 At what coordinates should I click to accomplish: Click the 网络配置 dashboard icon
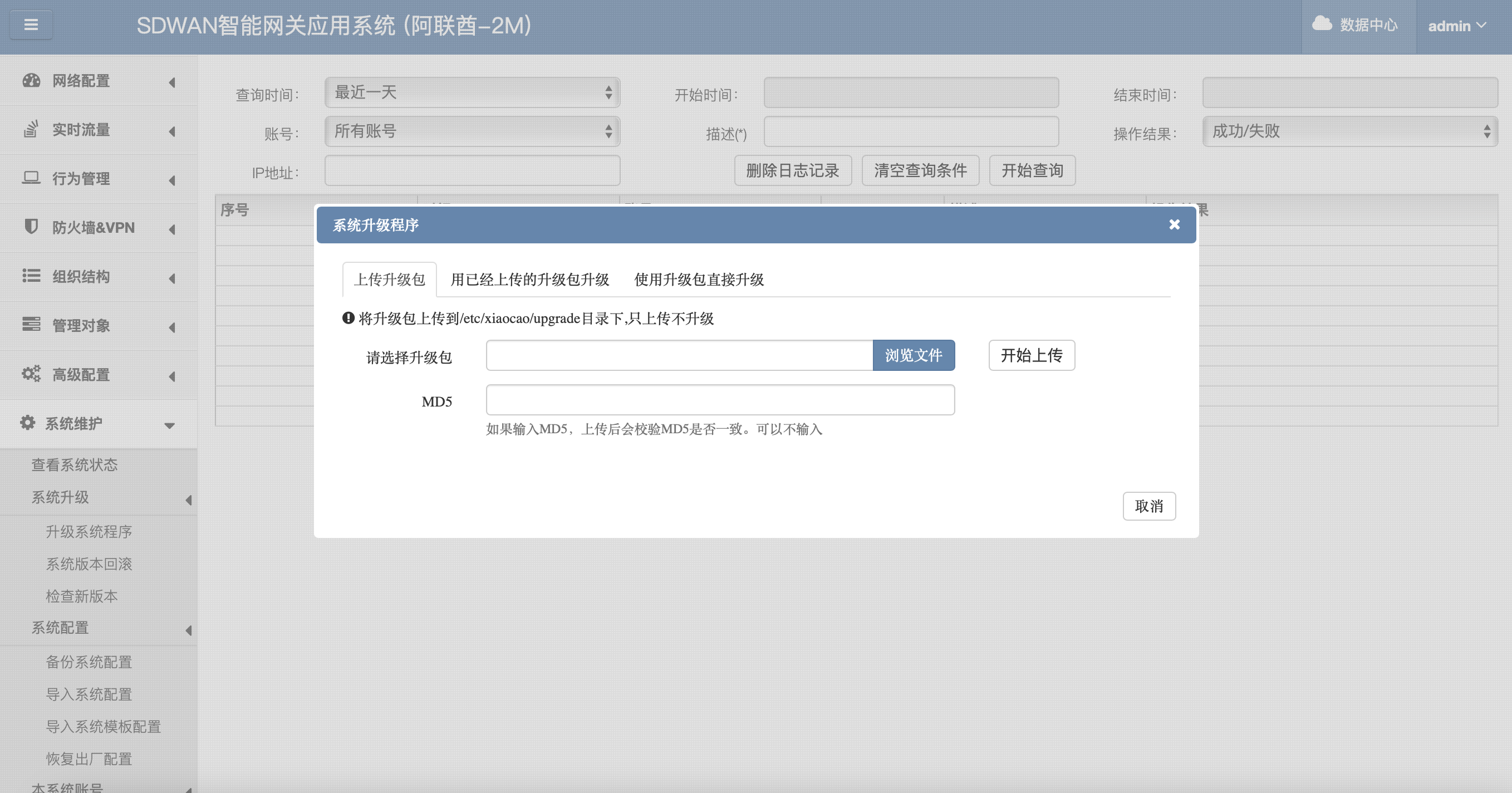click(x=31, y=80)
